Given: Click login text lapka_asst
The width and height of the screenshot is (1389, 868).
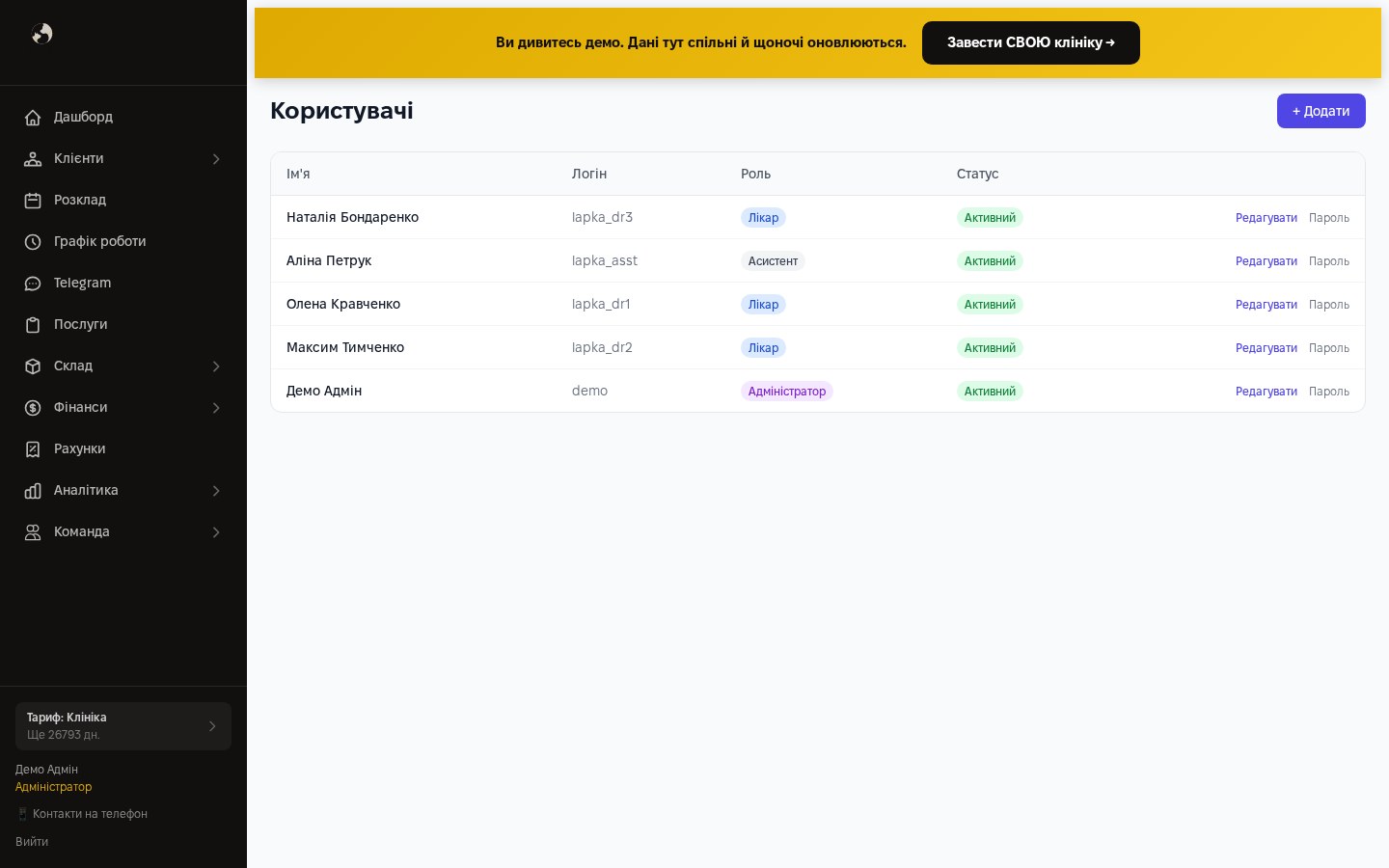Looking at the screenshot, I should (x=605, y=260).
